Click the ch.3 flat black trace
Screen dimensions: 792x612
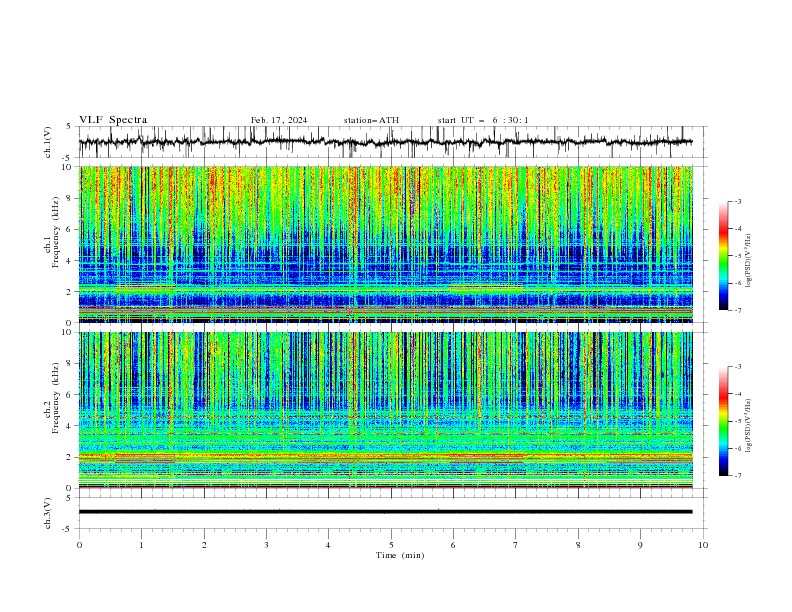[x=386, y=512]
